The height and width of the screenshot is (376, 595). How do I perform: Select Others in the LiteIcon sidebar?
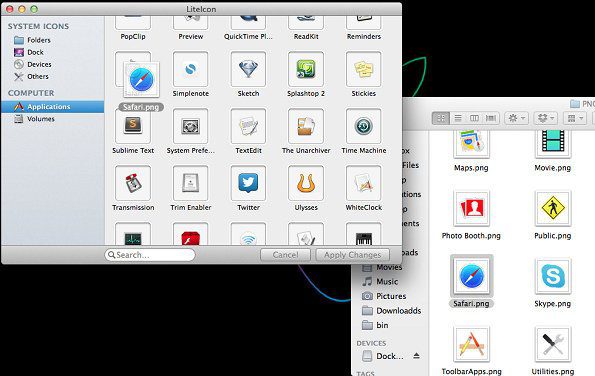click(31, 76)
